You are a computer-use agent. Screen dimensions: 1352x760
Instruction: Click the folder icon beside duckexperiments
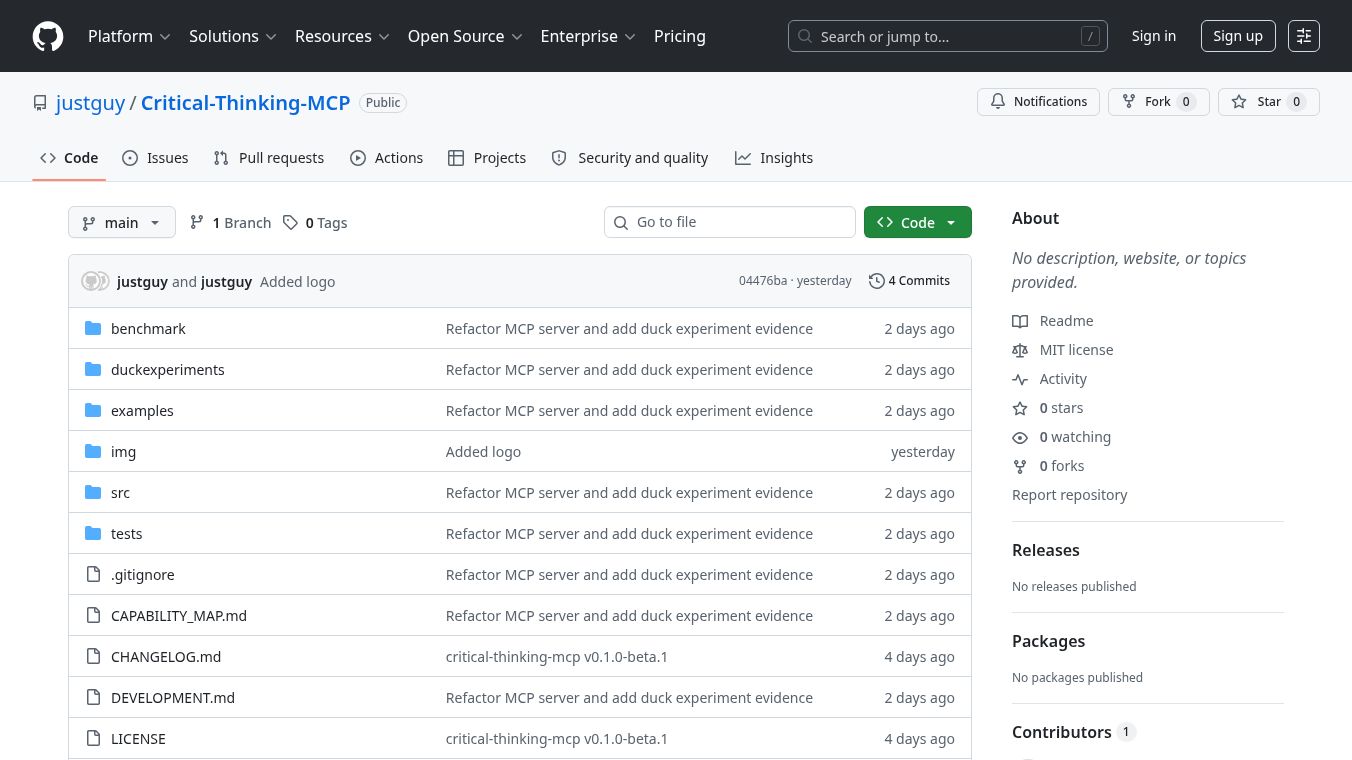(93, 369)
